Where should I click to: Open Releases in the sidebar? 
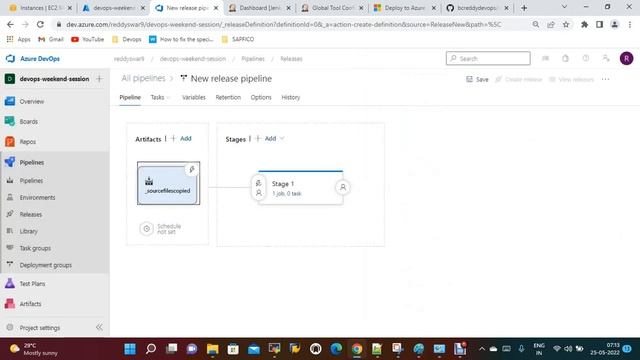point(31,214)
